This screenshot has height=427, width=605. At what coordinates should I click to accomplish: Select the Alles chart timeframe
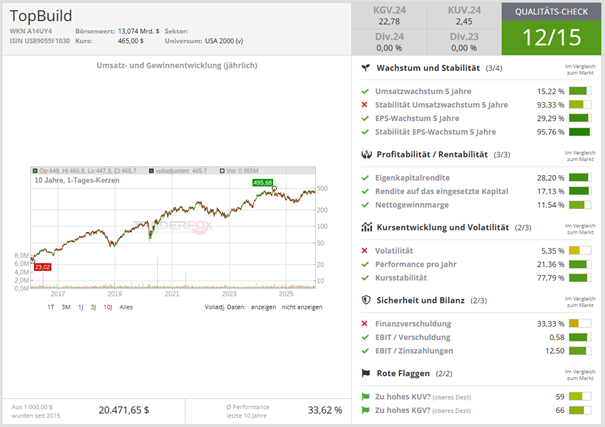[x=126, y=307]
